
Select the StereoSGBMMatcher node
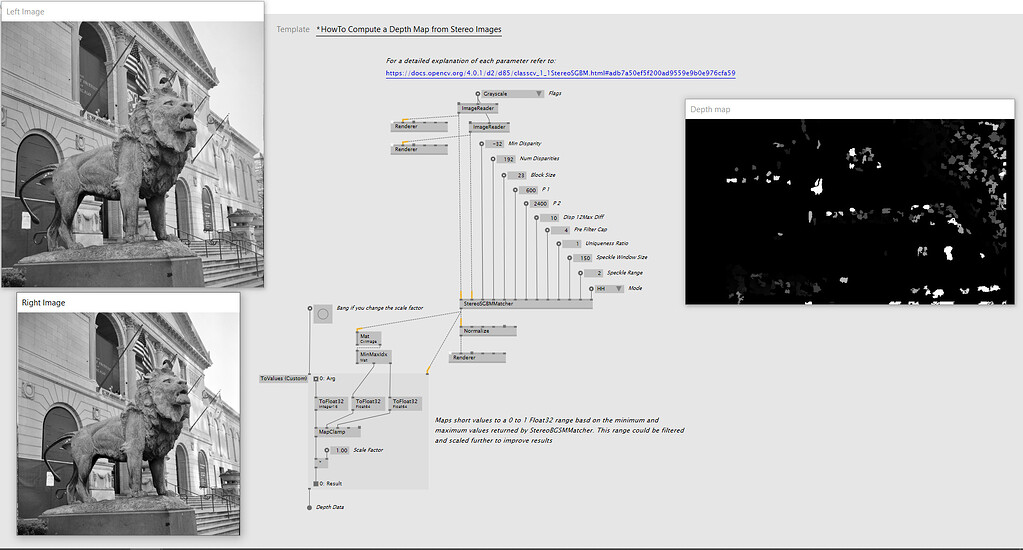[x=526, y=304]
